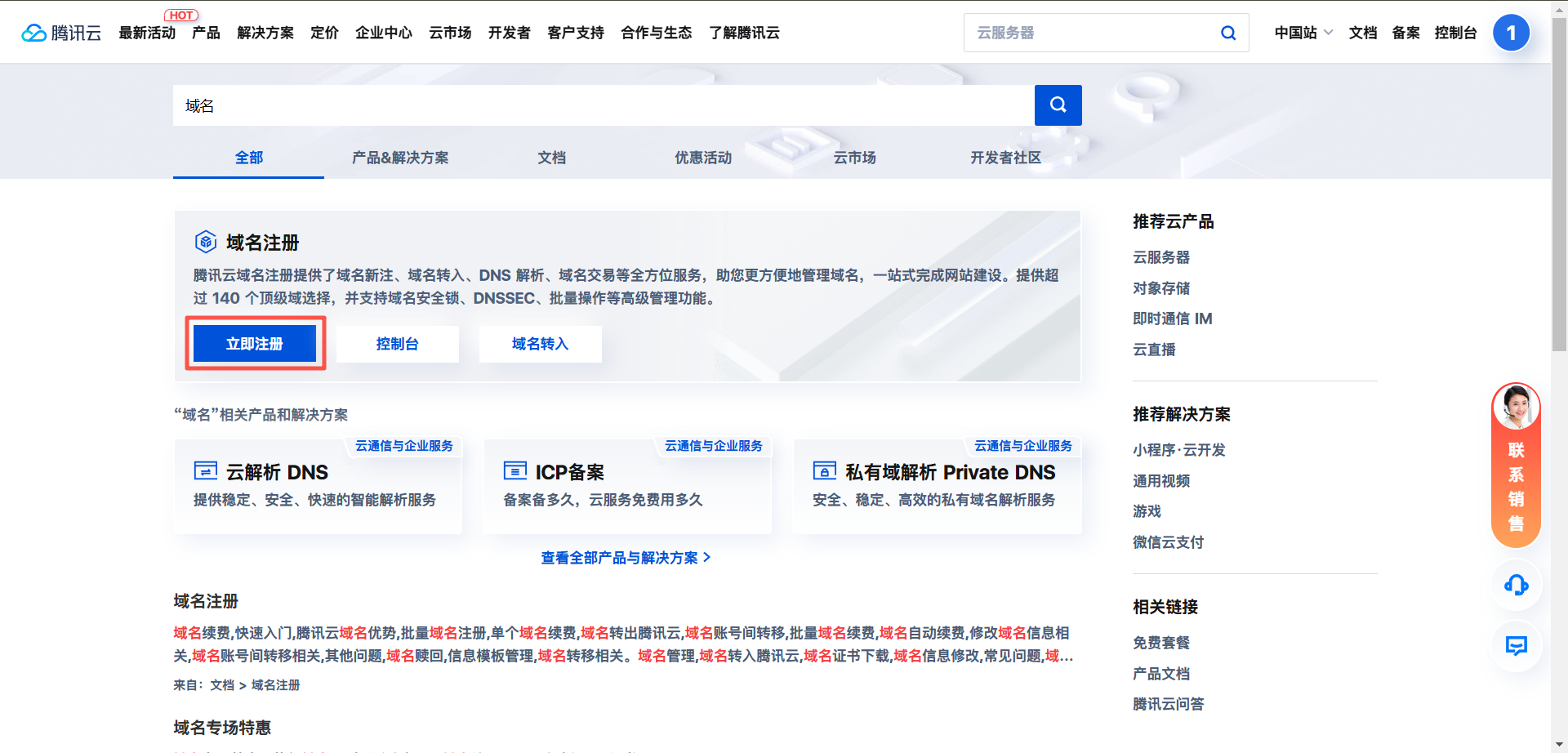This screenshot has height=753, width=1568.
Task: Click the page vertical scrollbar thumb
Action: click(x=1559, y=184)
